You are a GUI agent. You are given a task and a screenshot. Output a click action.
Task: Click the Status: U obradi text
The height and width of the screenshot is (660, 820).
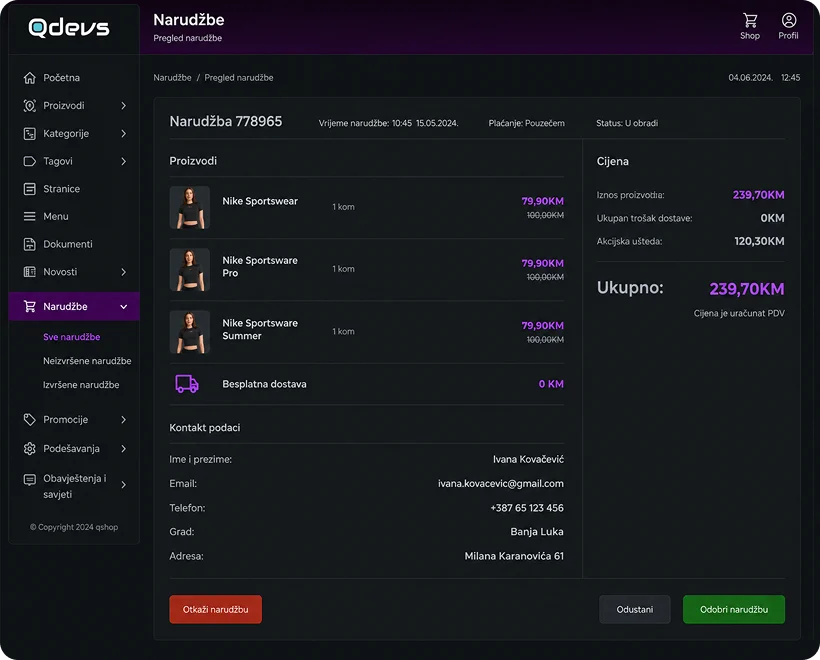pyautogui.click(x=627, y=123)
